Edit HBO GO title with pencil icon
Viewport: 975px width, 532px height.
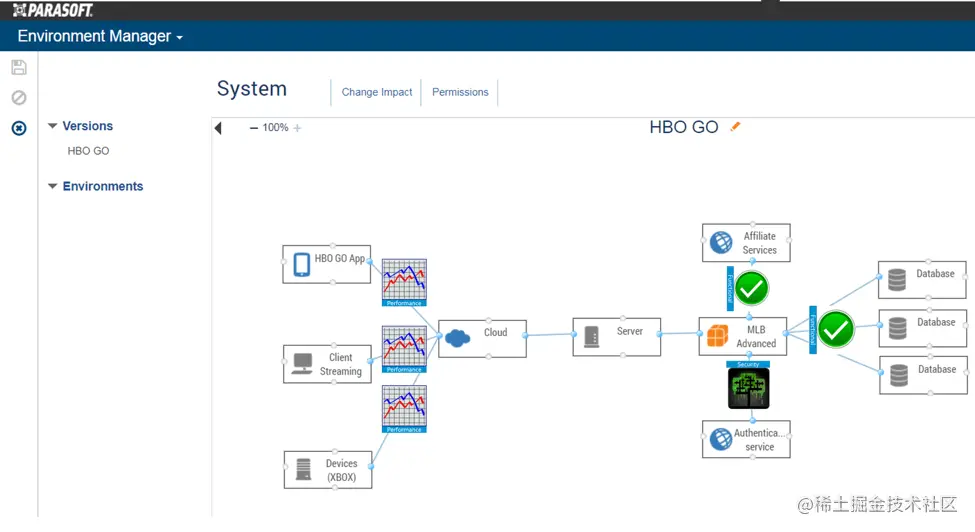tap(736, 127)
